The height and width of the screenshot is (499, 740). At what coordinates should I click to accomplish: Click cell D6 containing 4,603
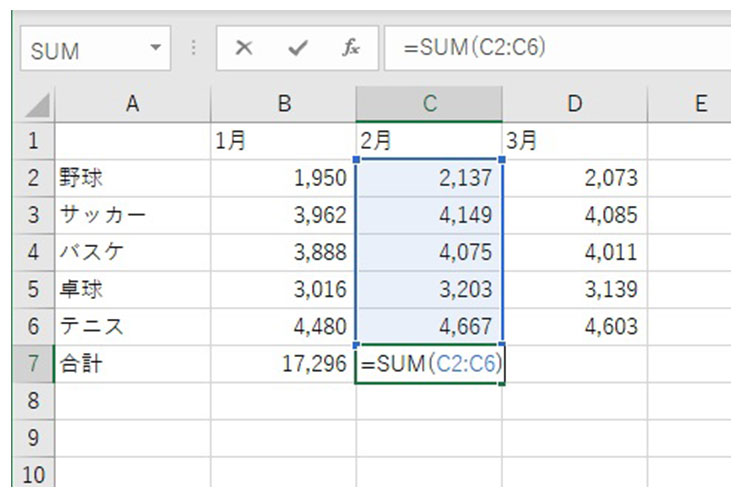pos(574,328)
